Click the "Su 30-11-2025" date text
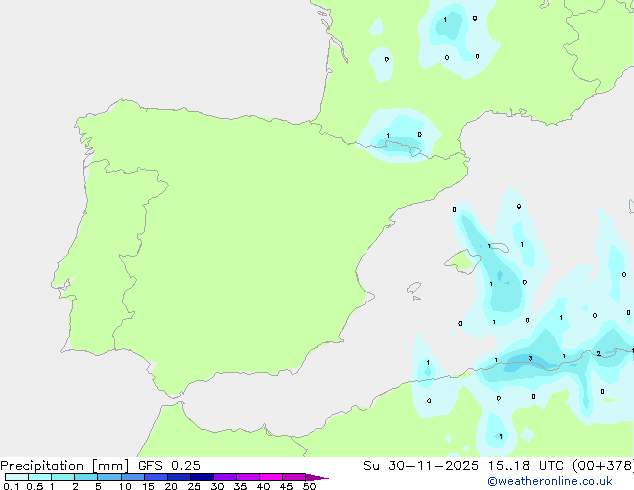This screenshot has height=490, width=634. pyautogui.click(x=421, y=466)
